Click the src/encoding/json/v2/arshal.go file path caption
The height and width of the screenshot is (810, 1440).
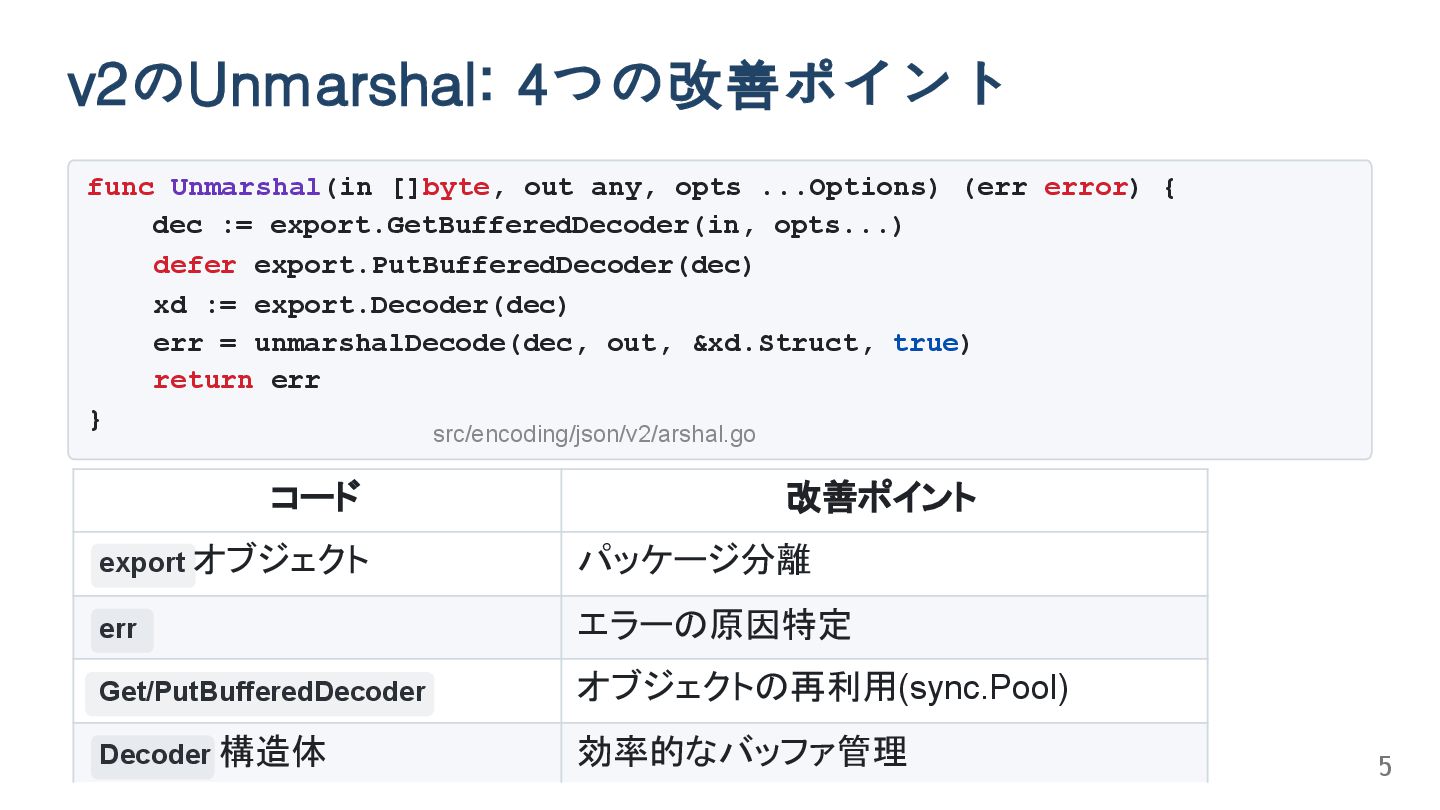pyautogui.click(x=594, y=435)
